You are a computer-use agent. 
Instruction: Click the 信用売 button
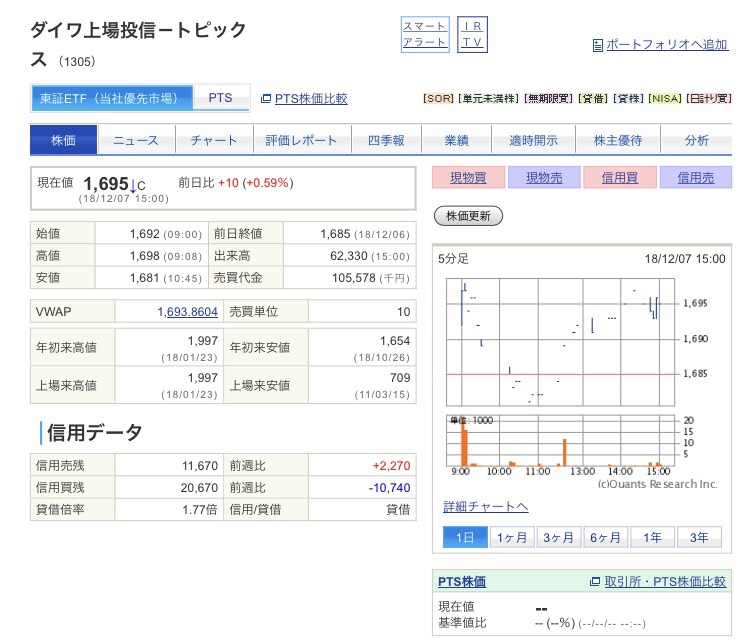(x=696, y=177)
